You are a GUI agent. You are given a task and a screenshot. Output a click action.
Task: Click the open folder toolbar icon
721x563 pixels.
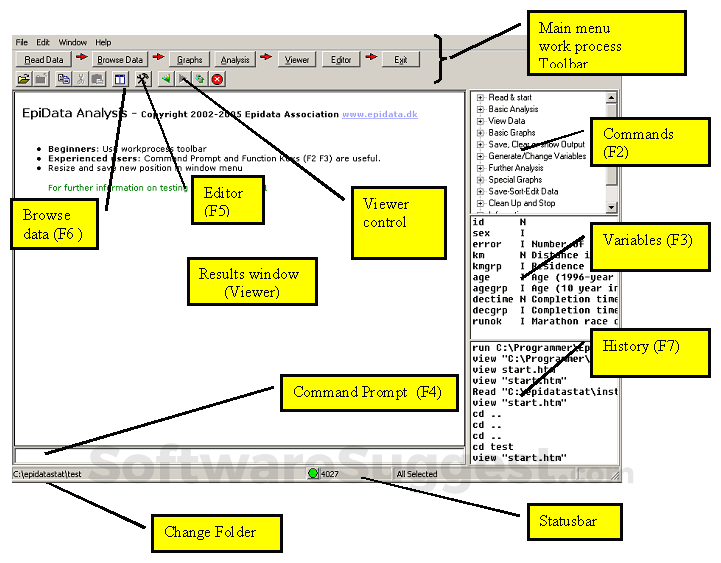pos(23,79)
